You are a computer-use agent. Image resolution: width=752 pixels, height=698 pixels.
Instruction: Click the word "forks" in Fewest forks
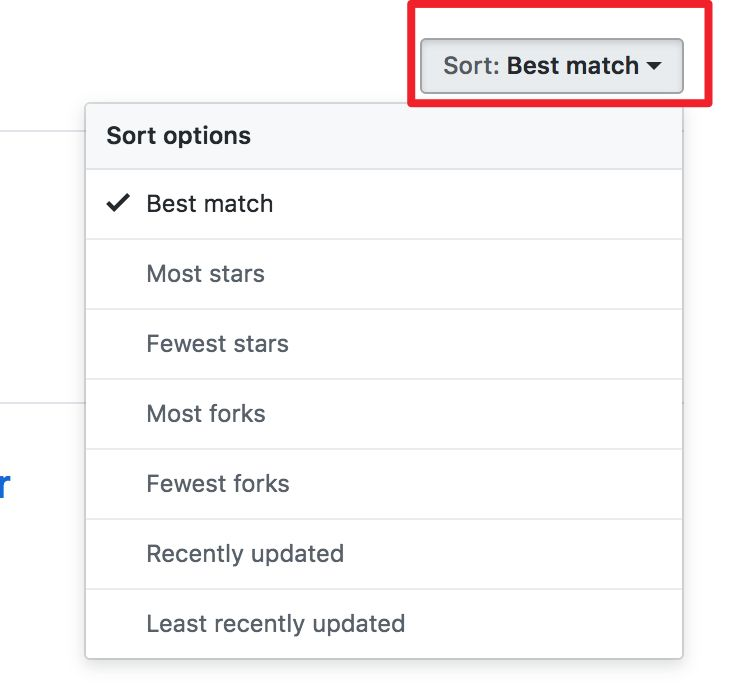pos(258,484)
